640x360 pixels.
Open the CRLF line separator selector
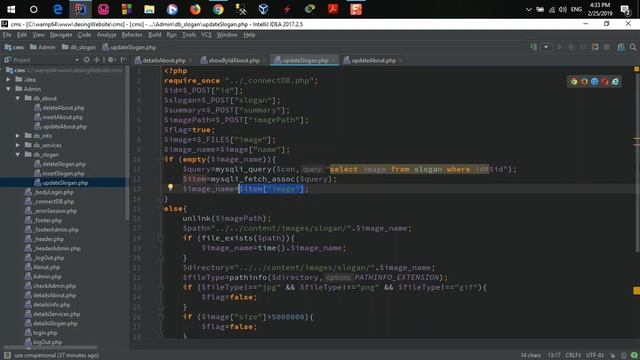pyautogui.click(x=573, y=355)
